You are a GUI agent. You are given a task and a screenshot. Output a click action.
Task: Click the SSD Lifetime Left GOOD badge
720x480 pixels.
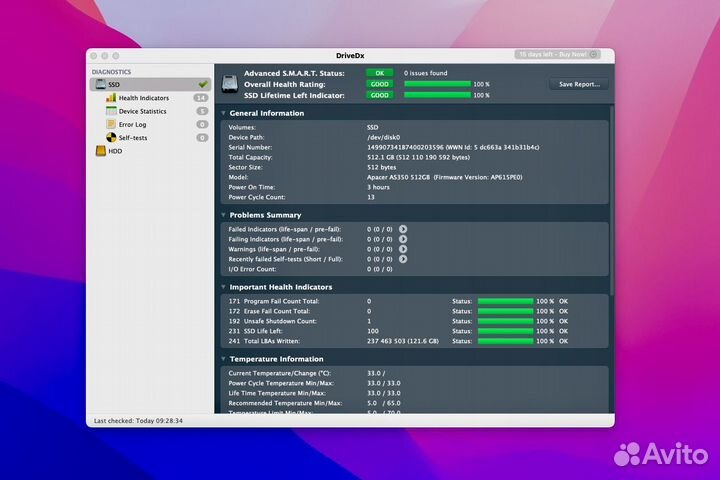pyautogui.click(x=379, y=95)
